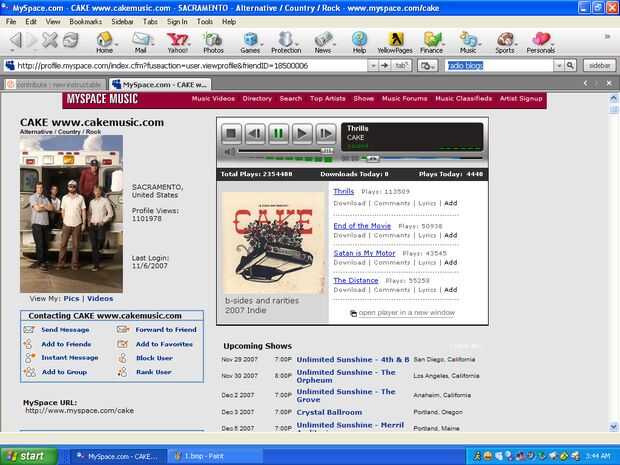The width and height of the screenshot is (620, 465).
Task: Open the Sign In menu
Action: point(177,22)
